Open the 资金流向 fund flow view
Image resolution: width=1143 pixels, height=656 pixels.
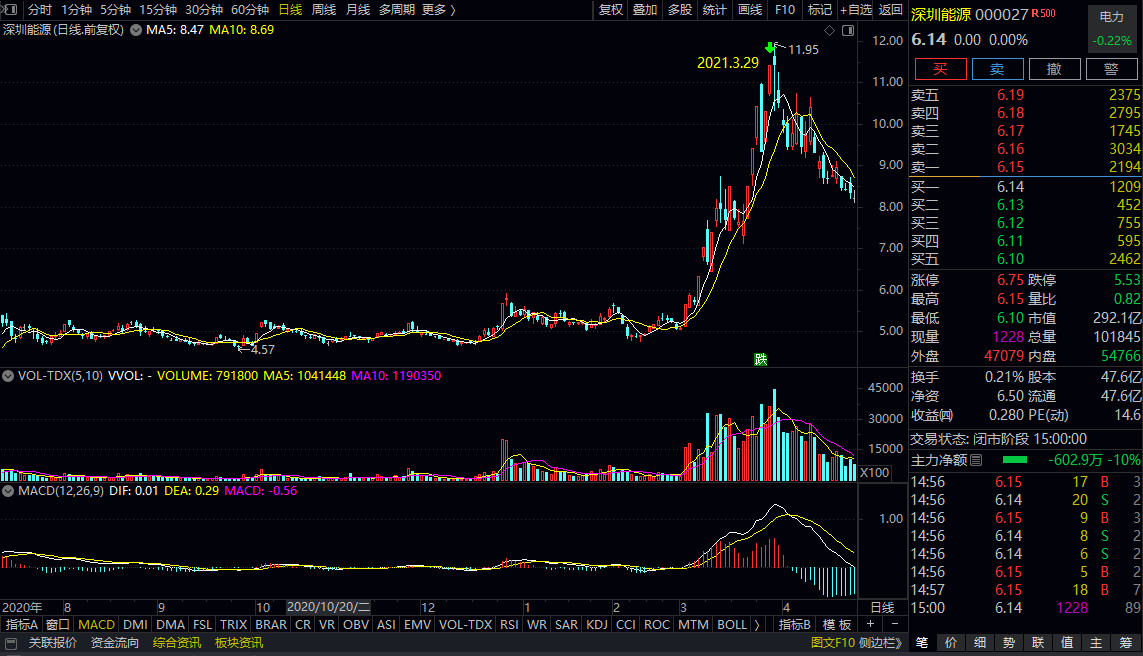[x=114, y=643]
